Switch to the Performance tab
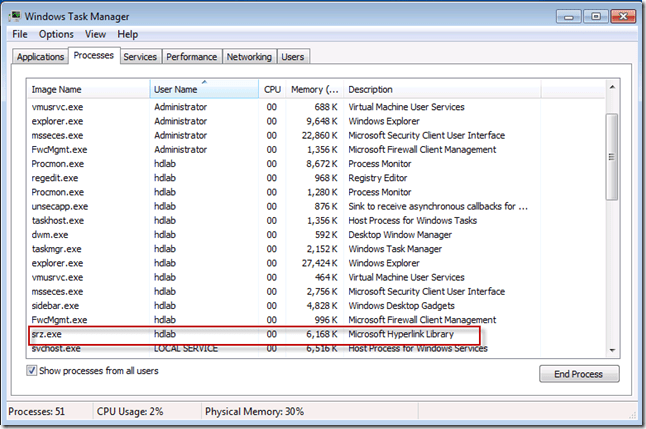Image resolution: width=646 pixels, height=429 pixels. click(x=191, y=57)
